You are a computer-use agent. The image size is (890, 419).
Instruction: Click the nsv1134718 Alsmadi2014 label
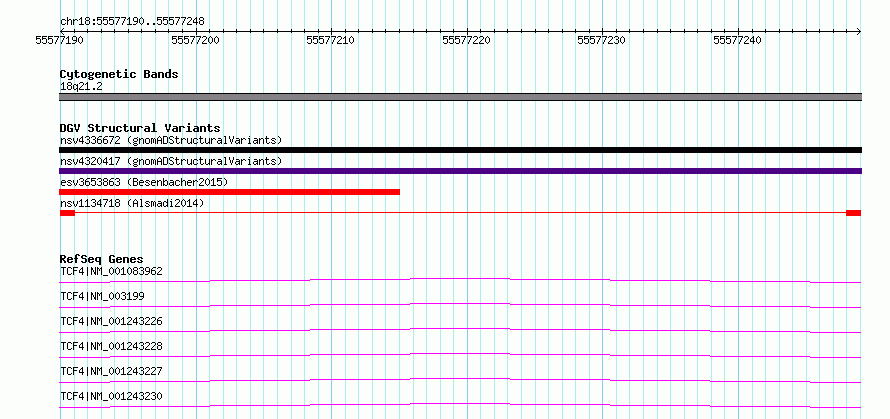[132, 203]
